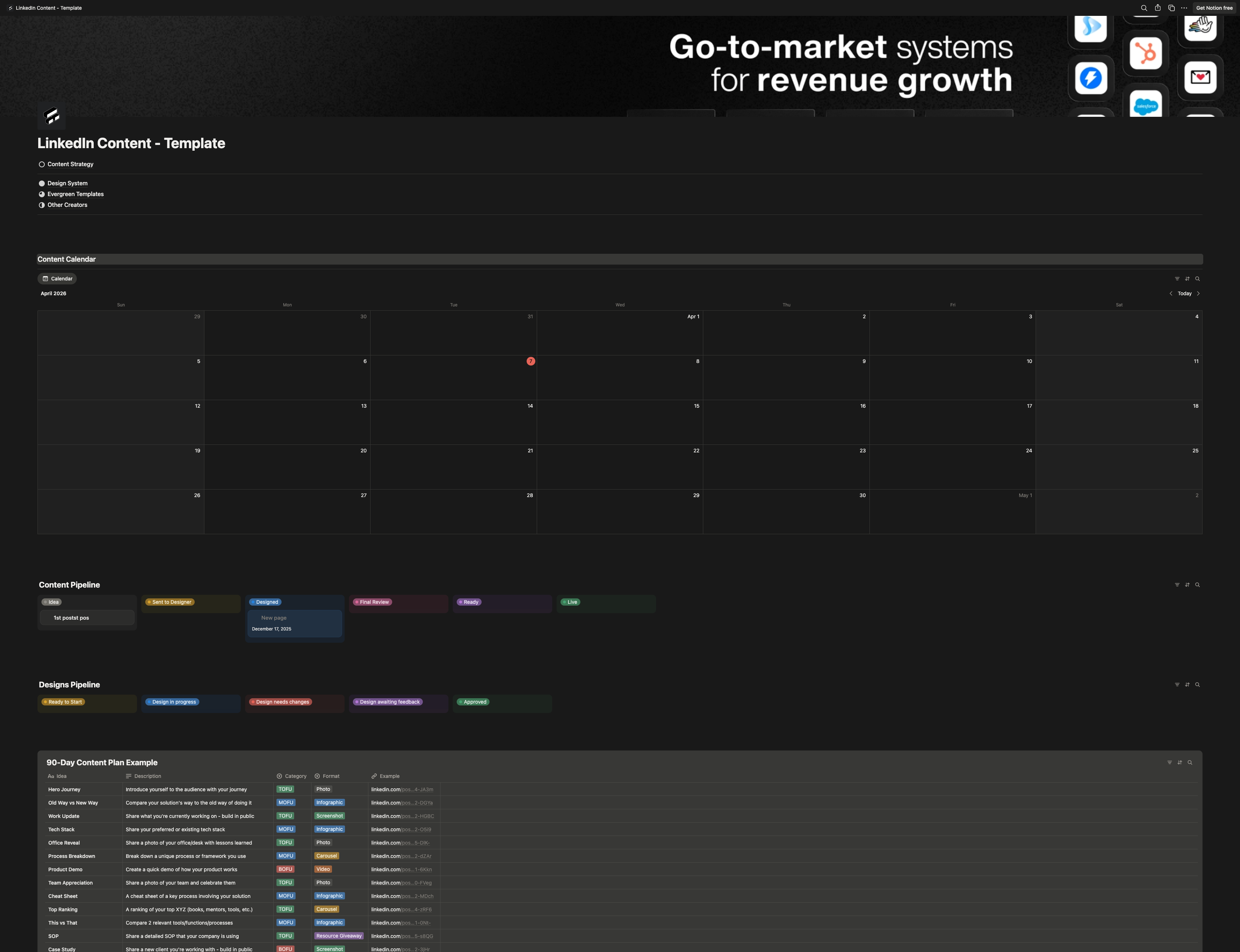Search within the Designs Pipeline database
Image resolution: width=1240 pixels, height=952 pixels.
coord(1197,685)
